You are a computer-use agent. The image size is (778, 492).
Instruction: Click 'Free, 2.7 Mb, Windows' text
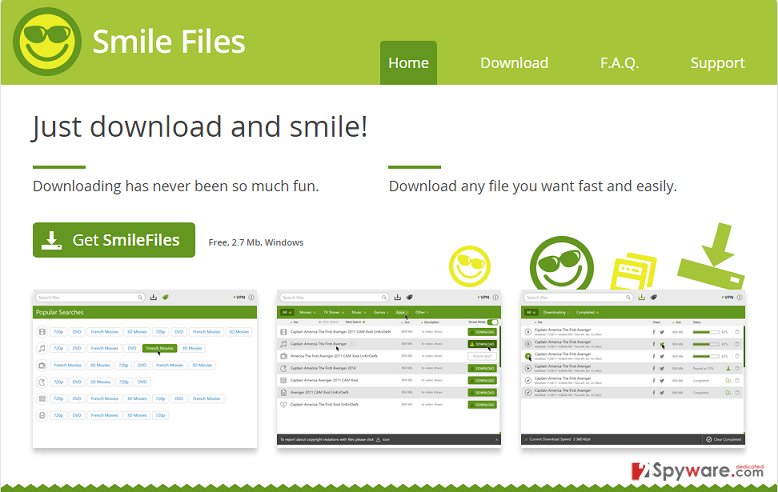[x=256, y=243]
